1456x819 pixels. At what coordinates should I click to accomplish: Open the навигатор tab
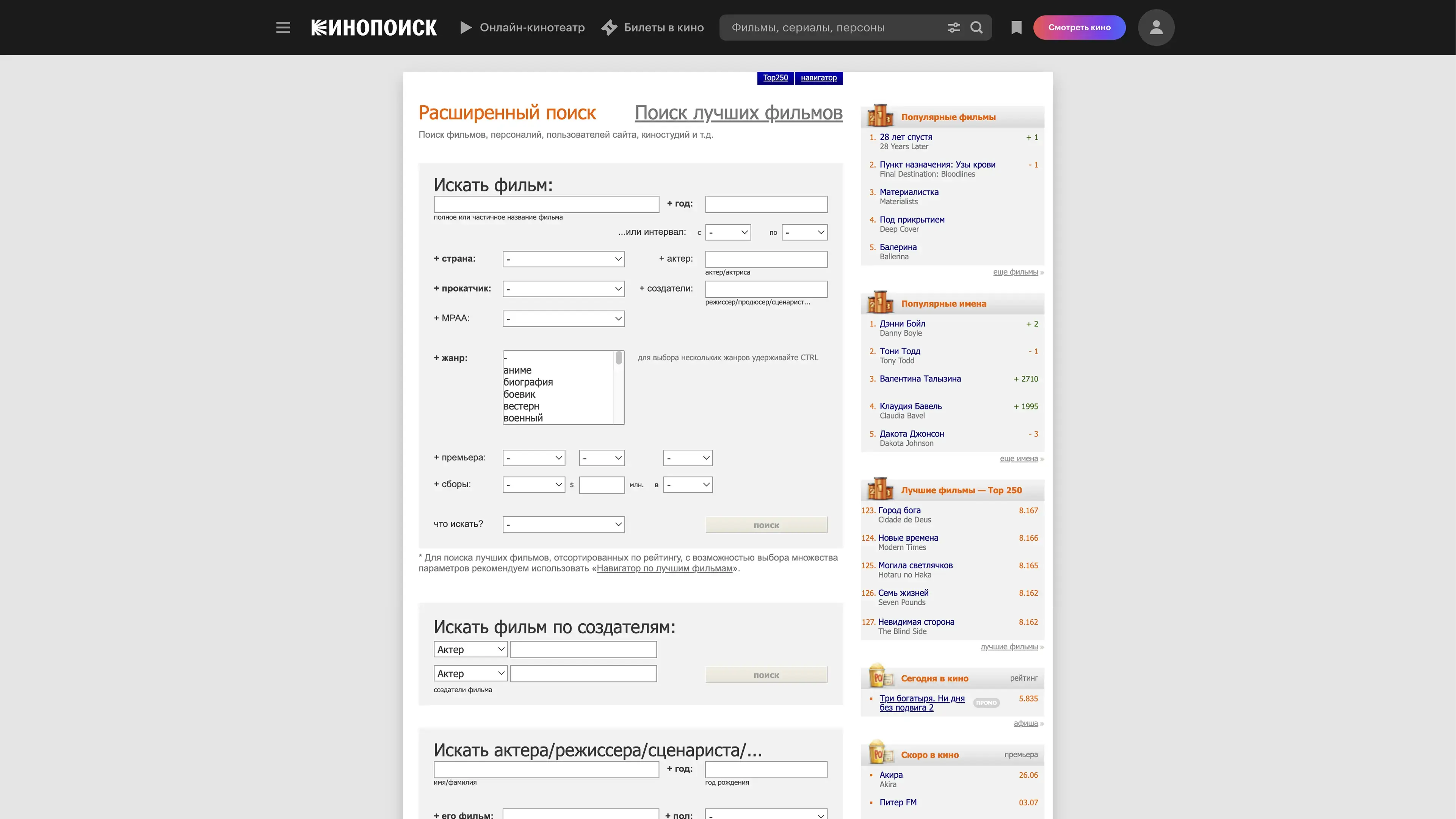coord(818,78)
